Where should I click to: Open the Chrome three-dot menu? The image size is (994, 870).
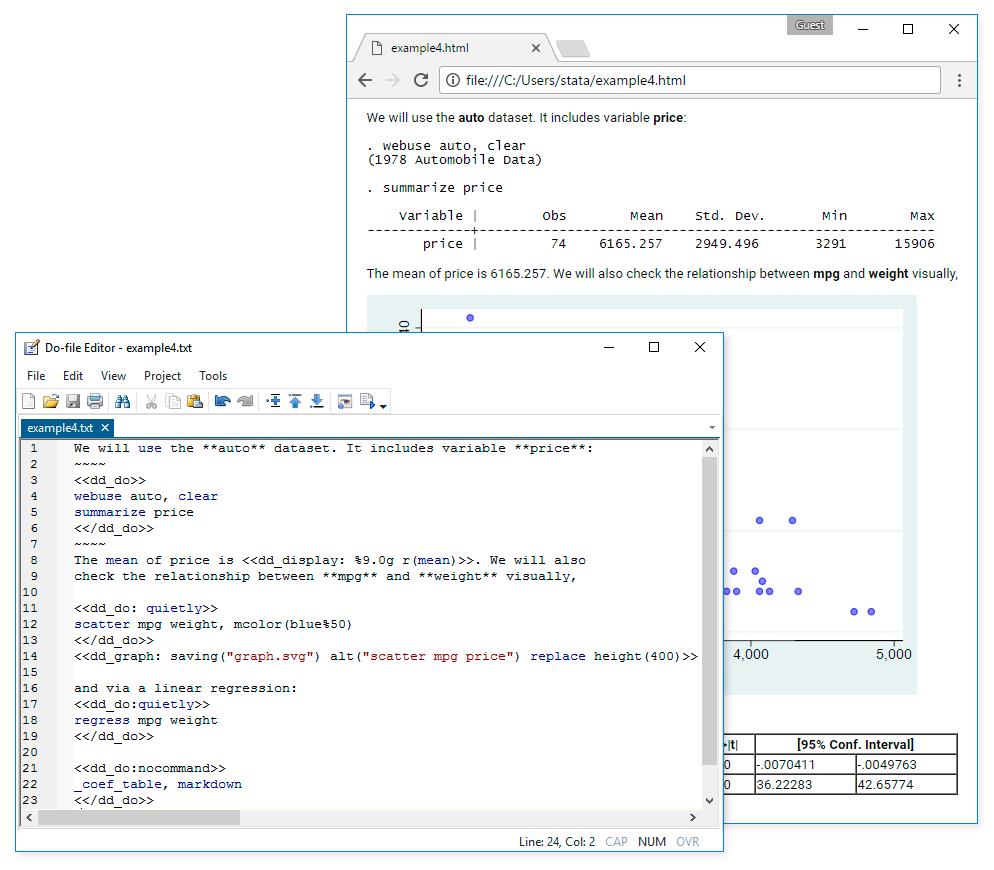pos(959,81)
